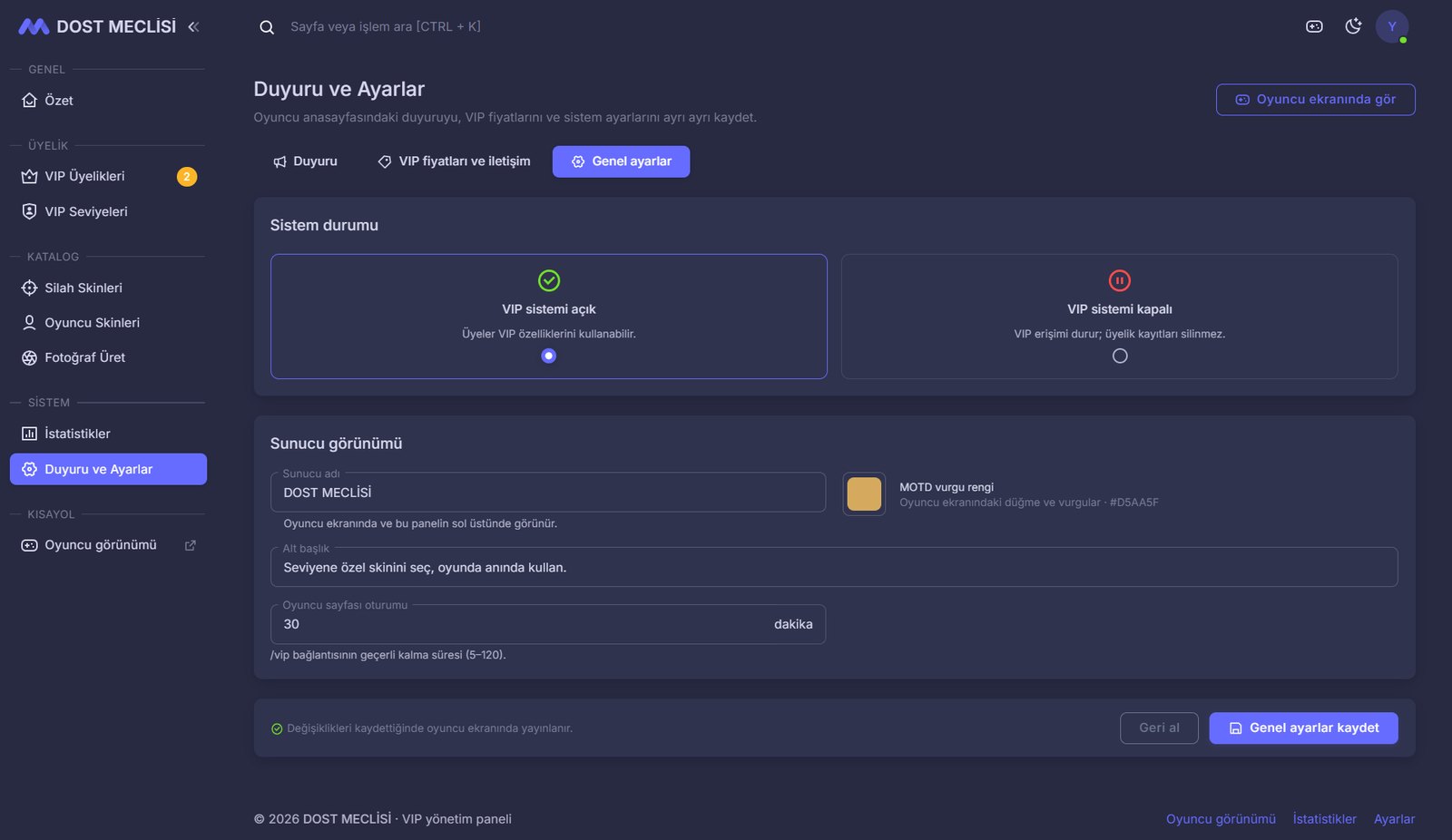Screen dimensions: 1452x840
Task: Select the Genel ayarlar tab
Action: coord(621,161)
